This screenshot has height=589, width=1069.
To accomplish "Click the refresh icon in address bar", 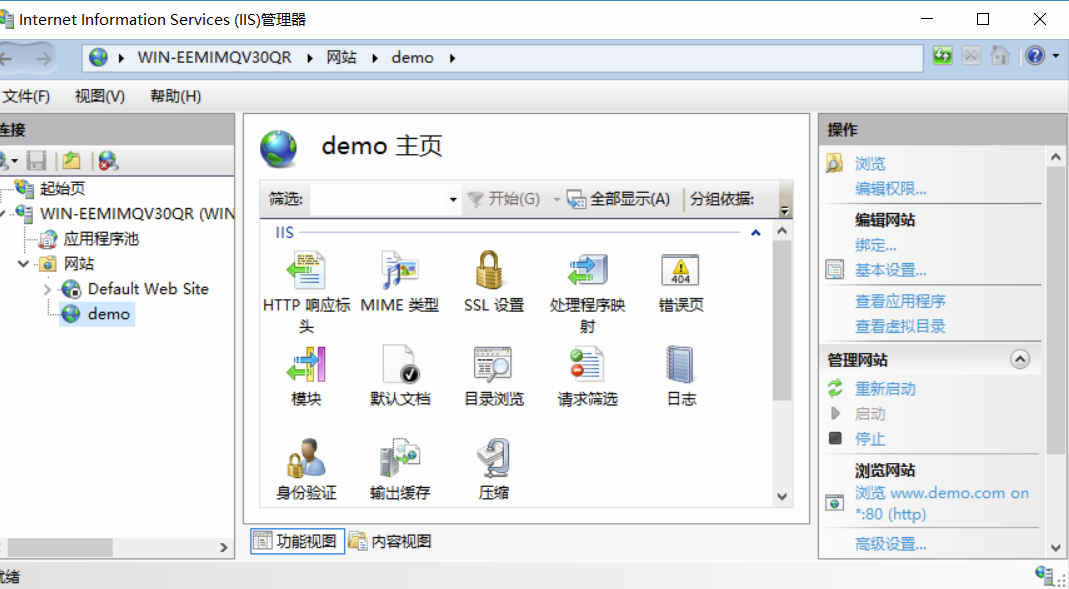I will 943,56.
